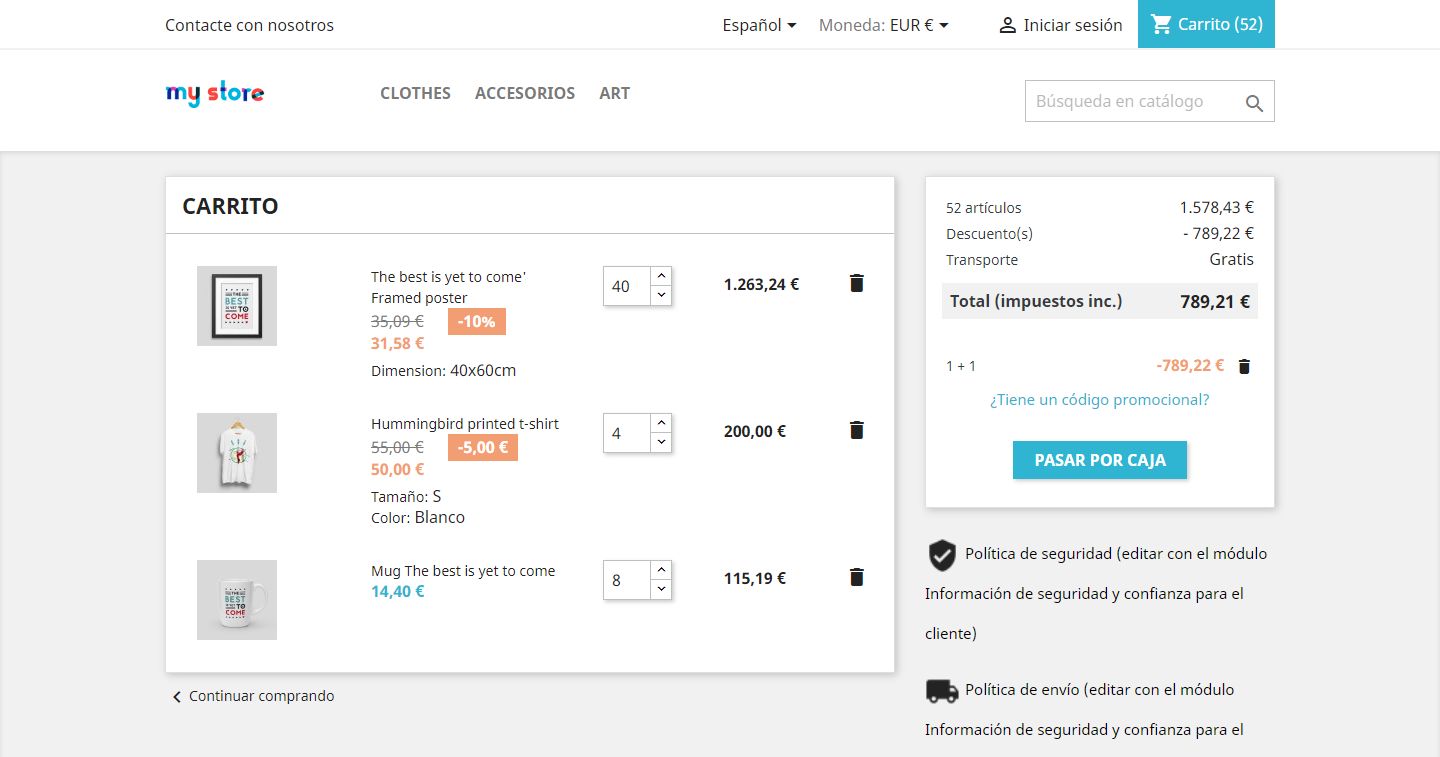
Task: Click the search magnifier icon
Action: [x=1254, y=102]
